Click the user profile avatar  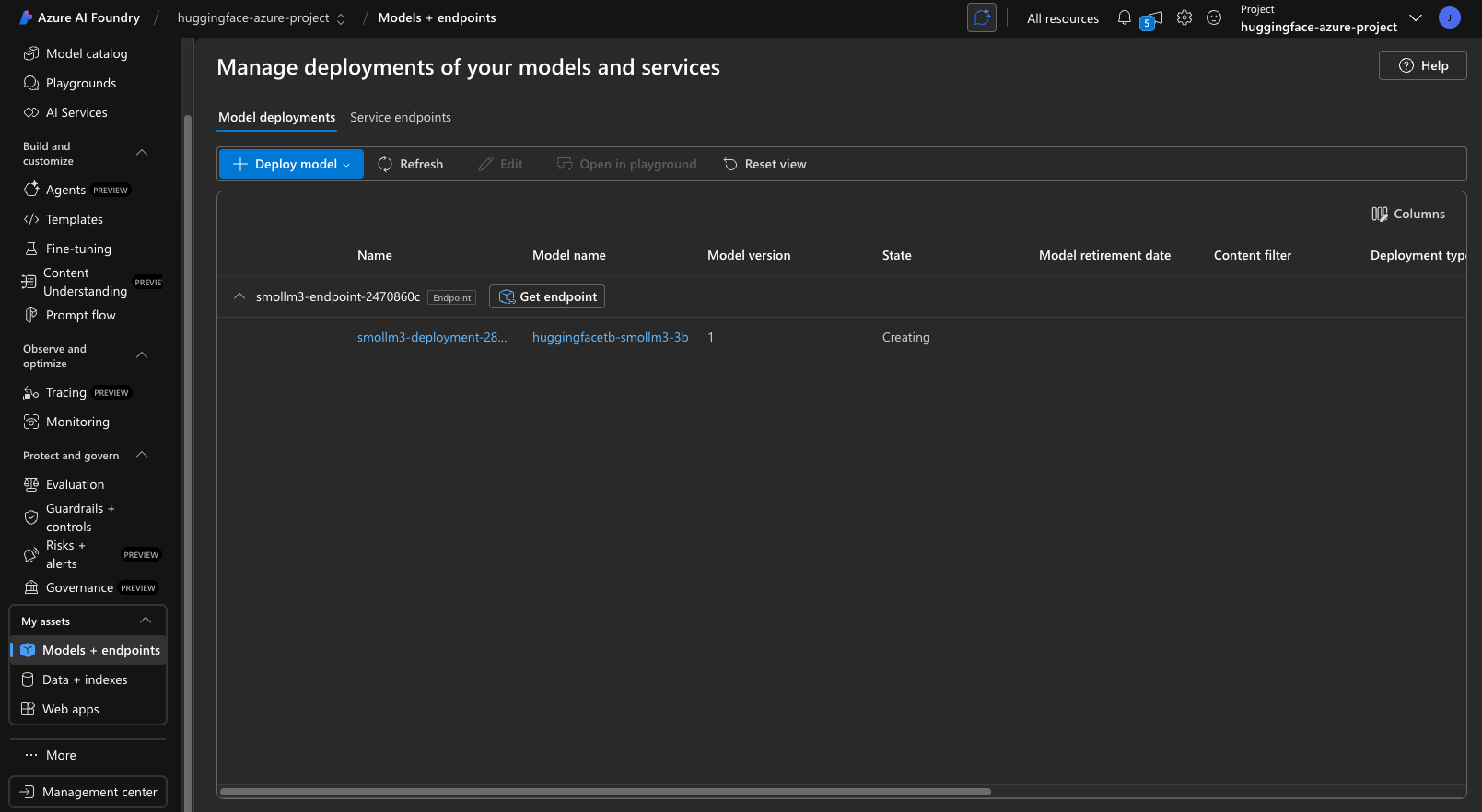(1449, 17)
